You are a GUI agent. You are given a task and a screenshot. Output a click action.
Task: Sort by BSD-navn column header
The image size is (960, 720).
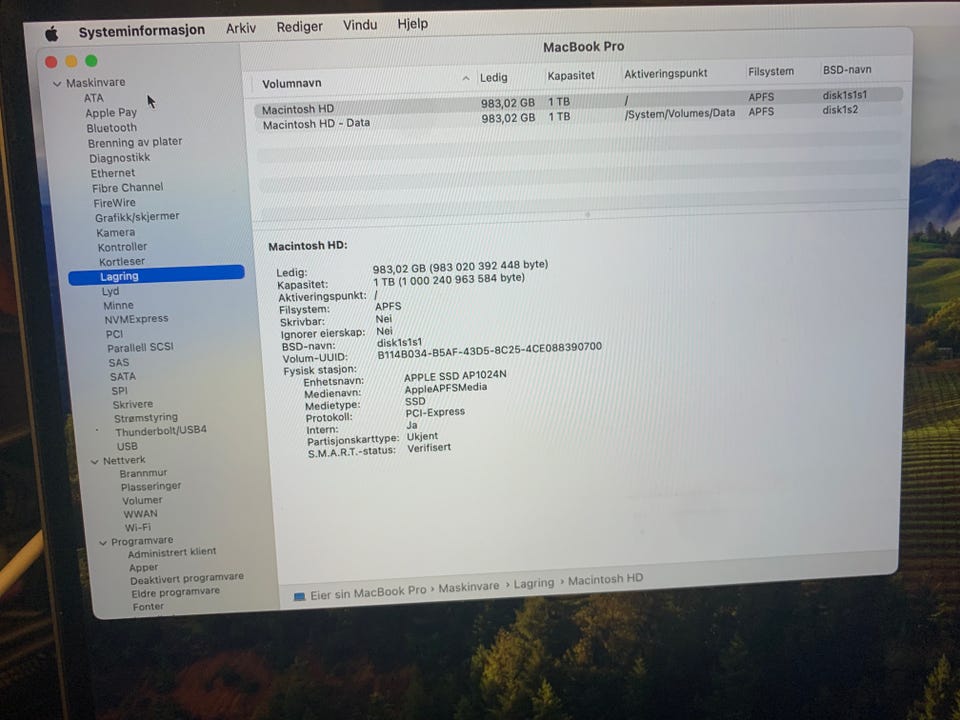[x=847, y=70]
